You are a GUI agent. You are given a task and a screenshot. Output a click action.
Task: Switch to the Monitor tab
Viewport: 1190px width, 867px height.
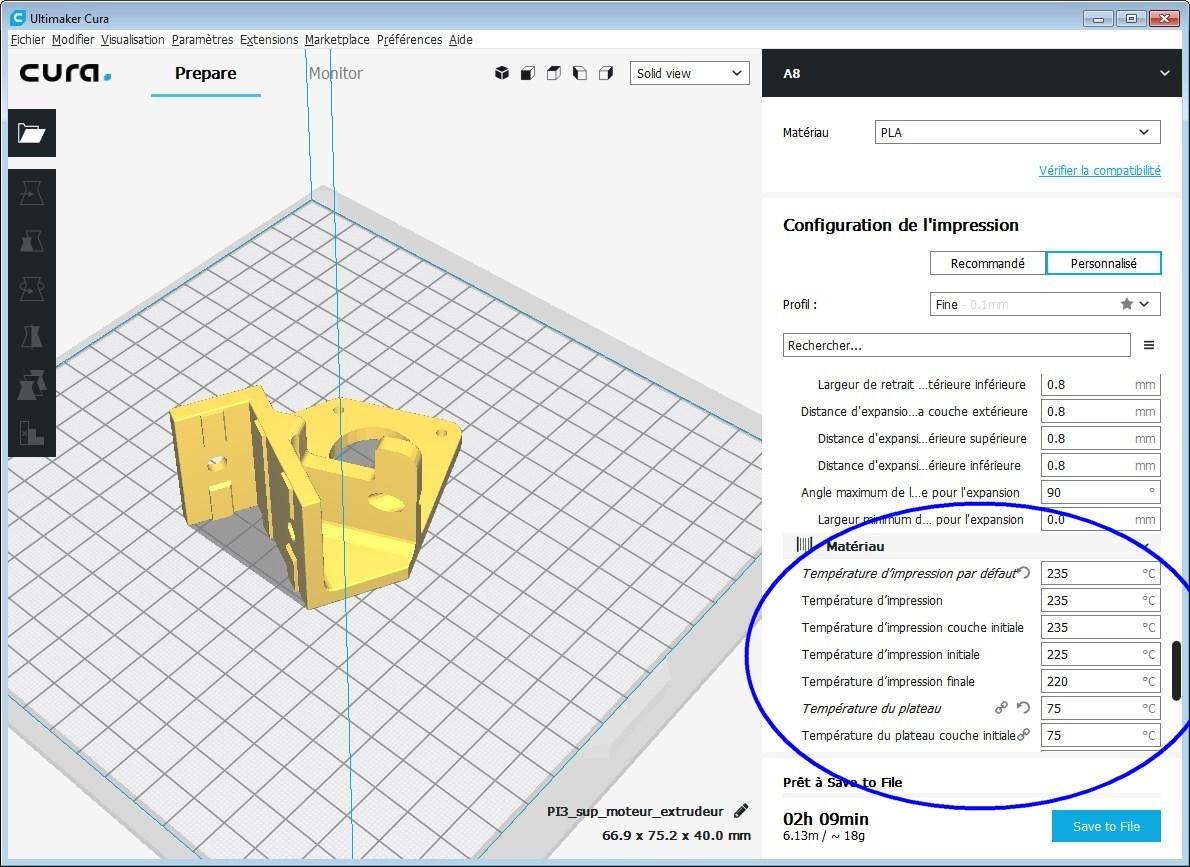(335, 73)
